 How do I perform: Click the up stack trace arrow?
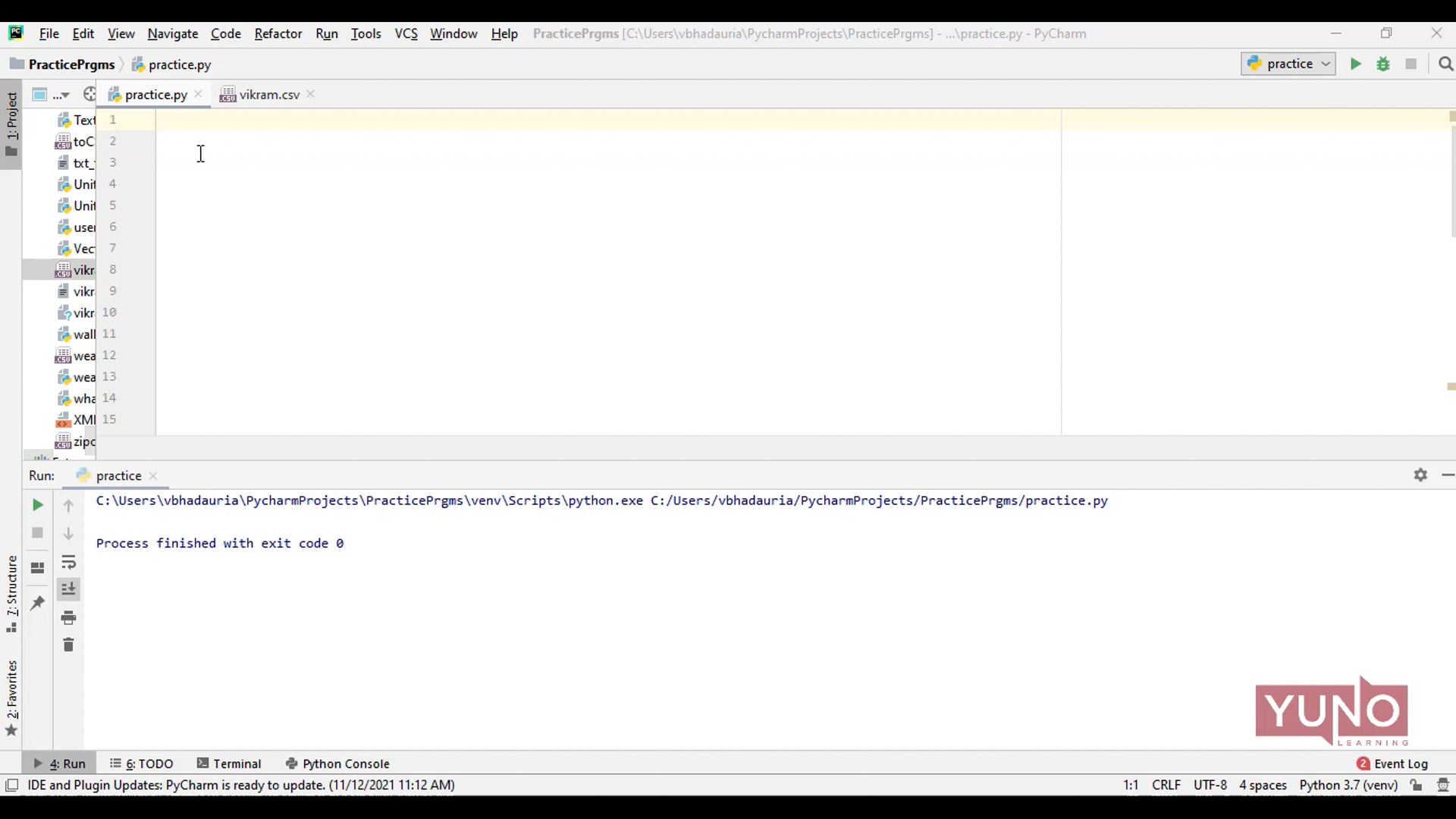pyautogui.click(x=68, y=505)
